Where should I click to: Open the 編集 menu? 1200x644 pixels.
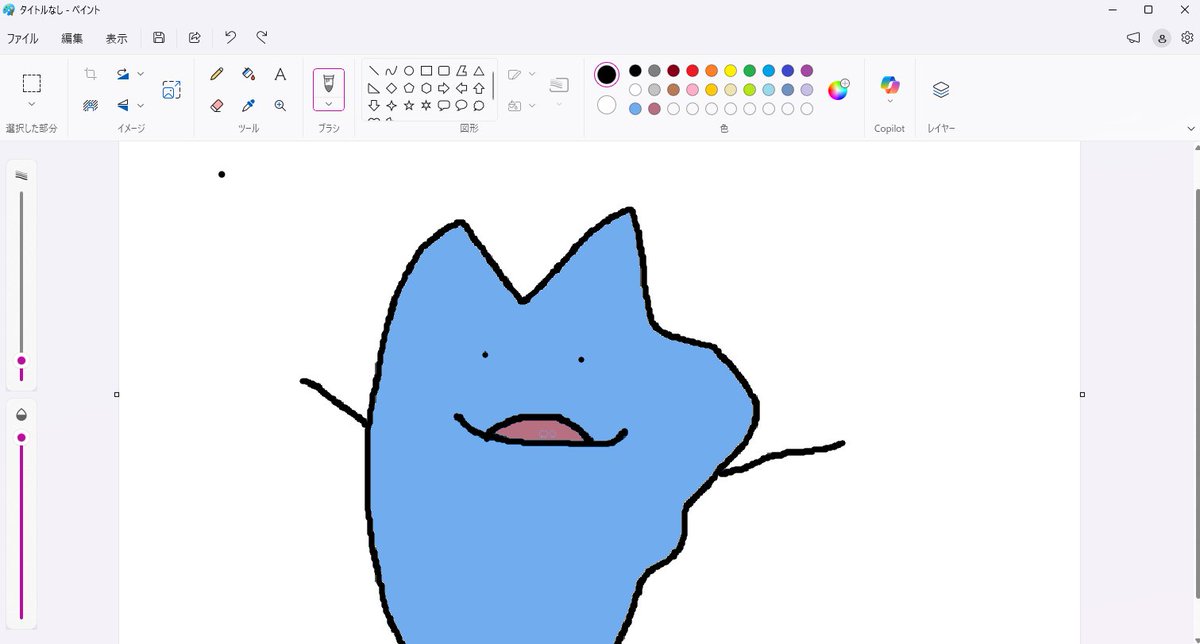(x=72, y=38)
